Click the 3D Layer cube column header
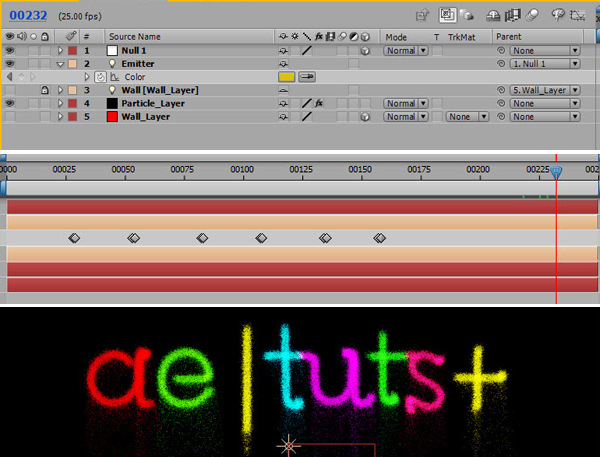Image resolution: width=600 pixels, height=457 pixels. coord(365,37)
